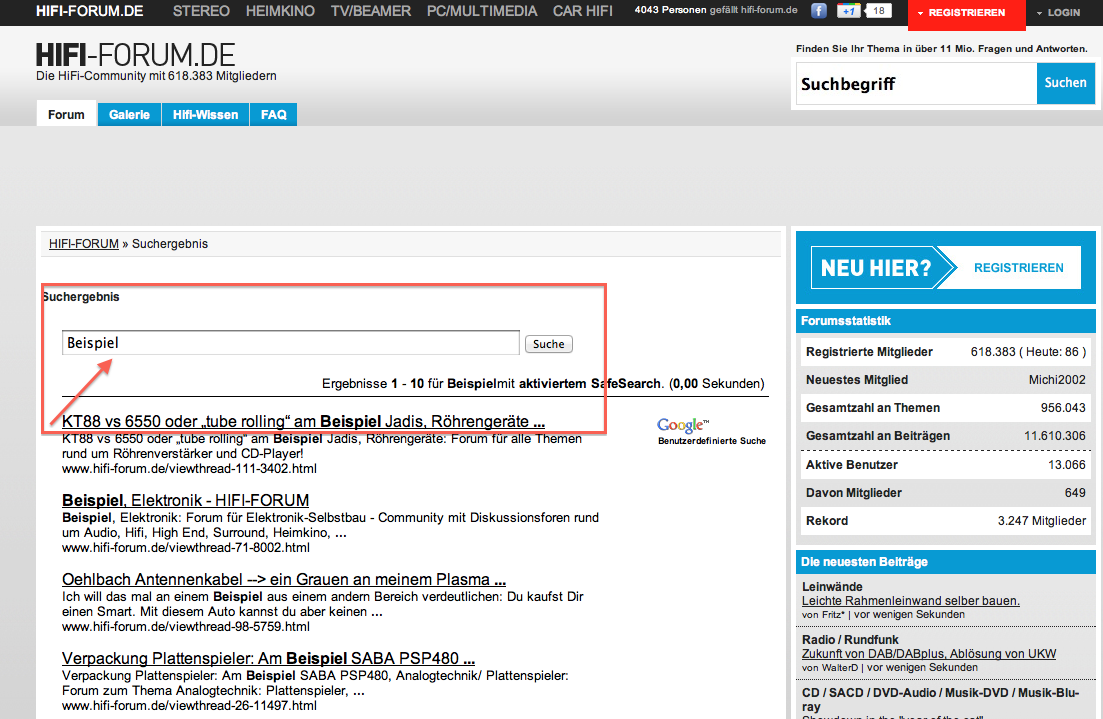Click the Gesamtzahl an Themen value 956.043
Screen dimensions: 1103x719
coord(1063,408)
